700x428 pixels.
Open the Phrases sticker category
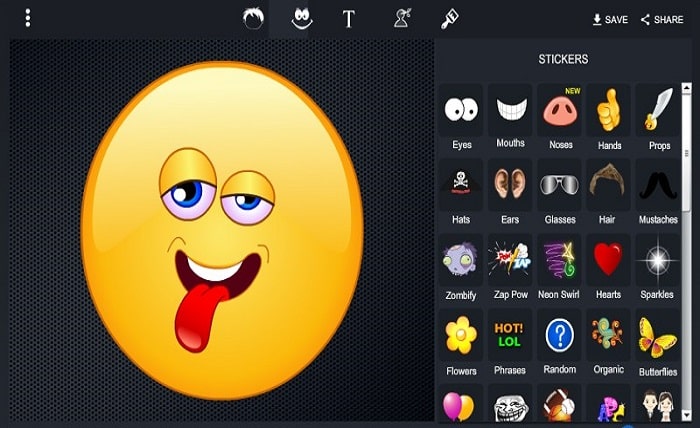coord(510,343)
